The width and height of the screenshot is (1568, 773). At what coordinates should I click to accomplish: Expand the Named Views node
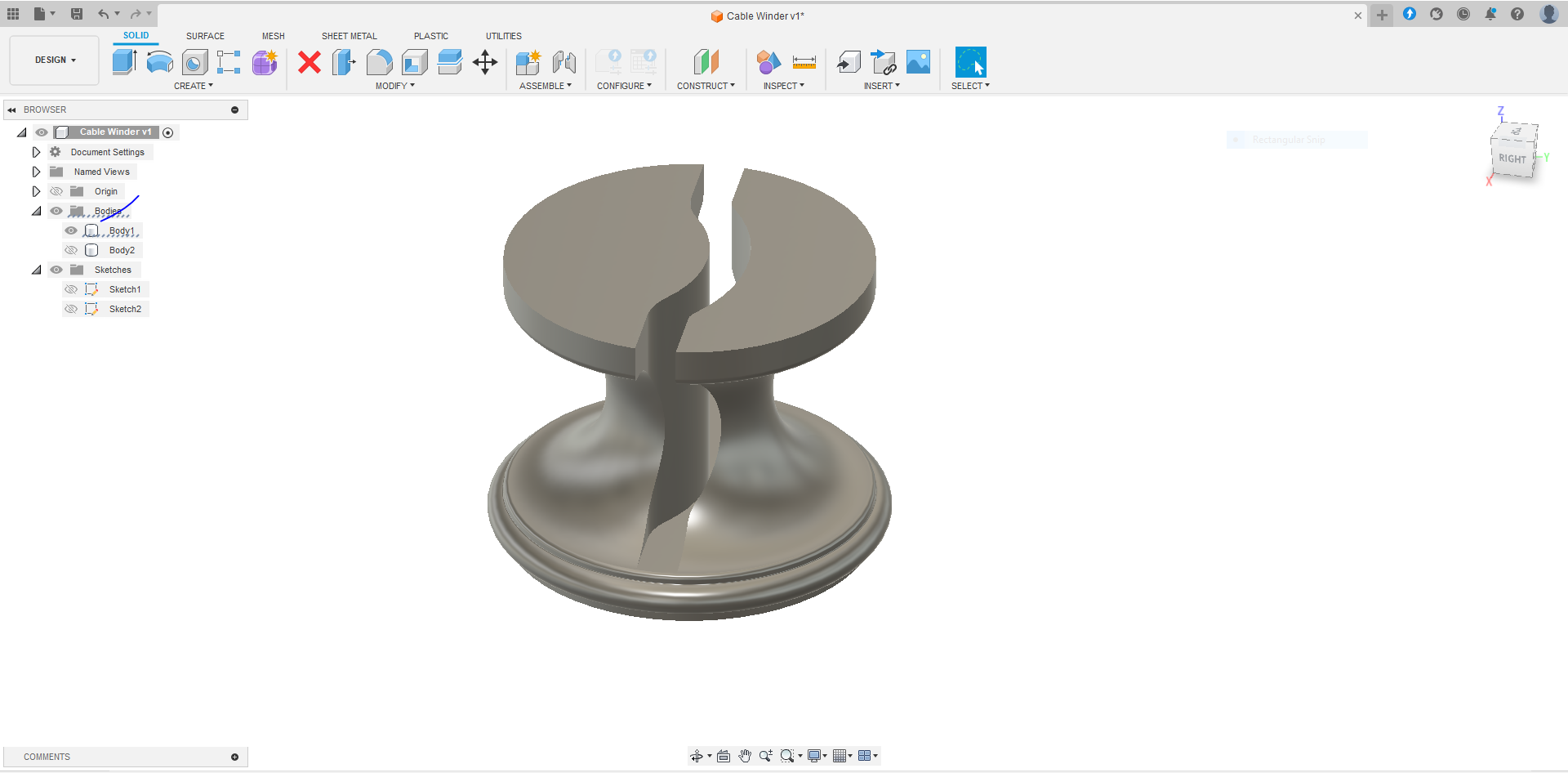36,172
